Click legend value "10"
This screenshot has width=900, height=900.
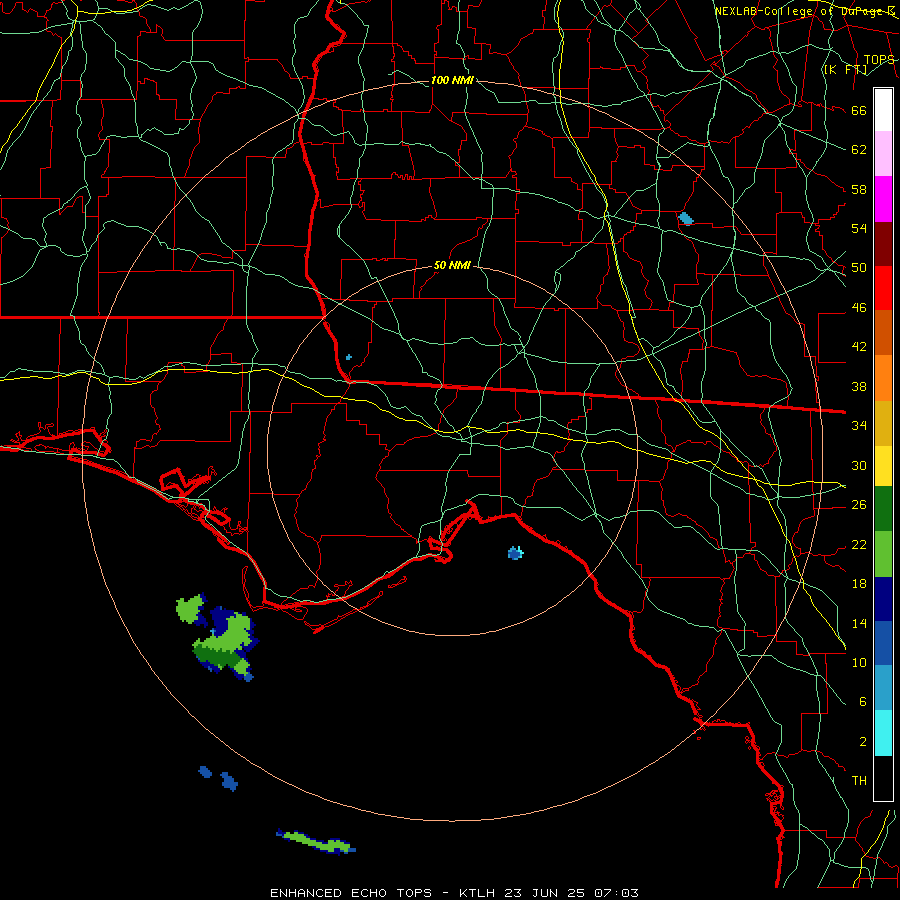click(x=859, y=662)
